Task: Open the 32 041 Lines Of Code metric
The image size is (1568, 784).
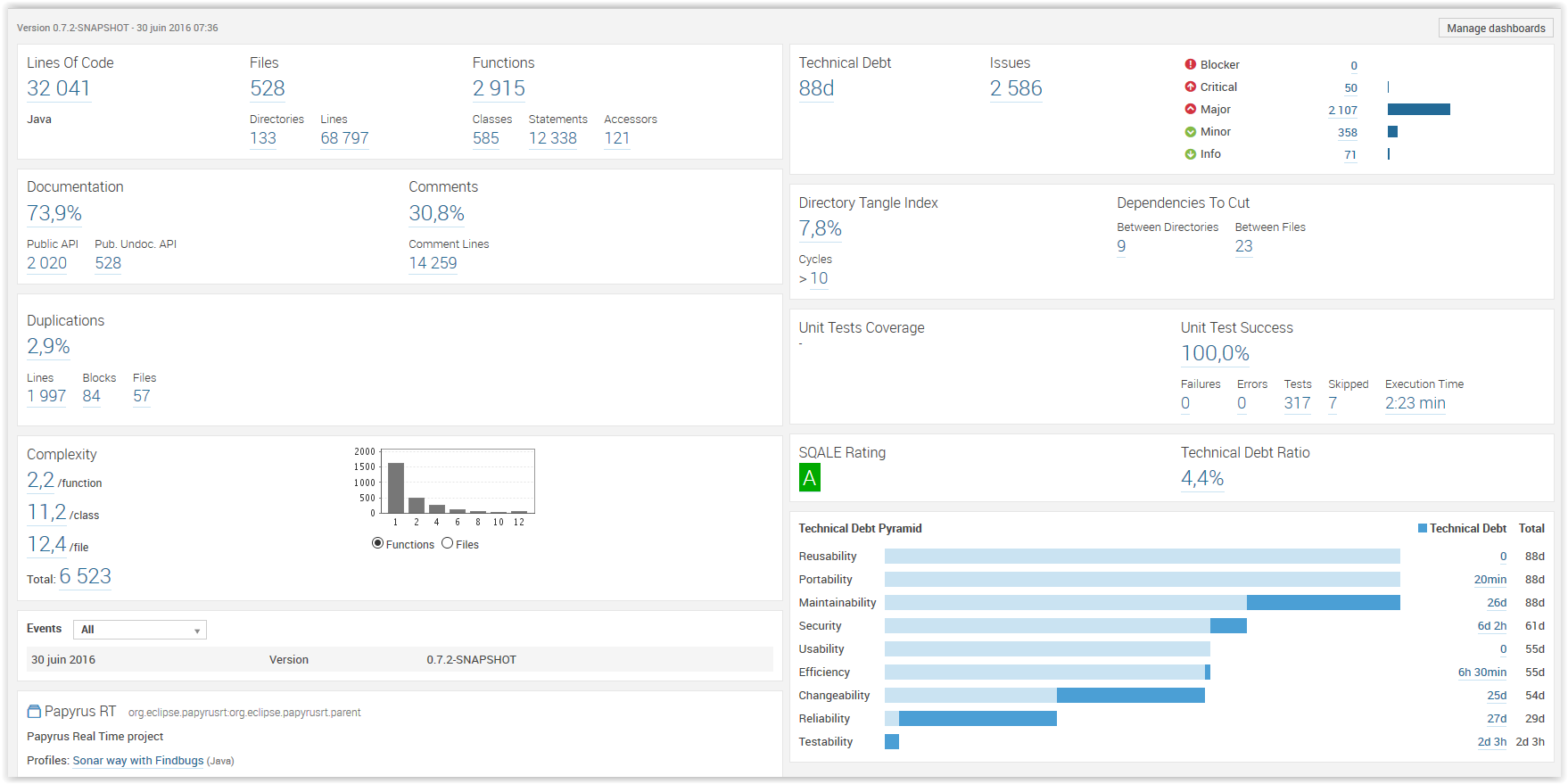Action: coord(59,88)
